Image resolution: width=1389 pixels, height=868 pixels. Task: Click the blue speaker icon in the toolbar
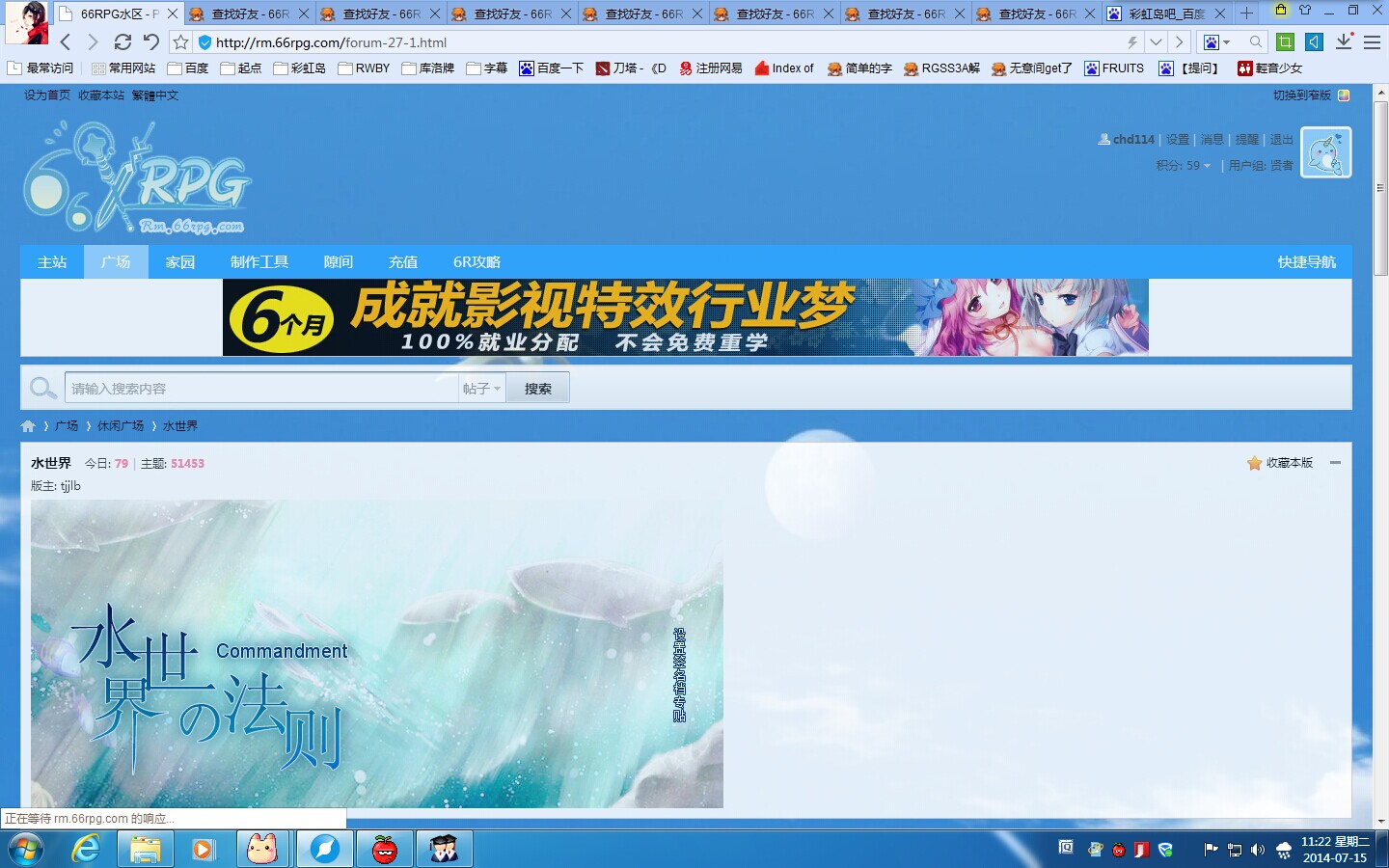coord(1314,41)
